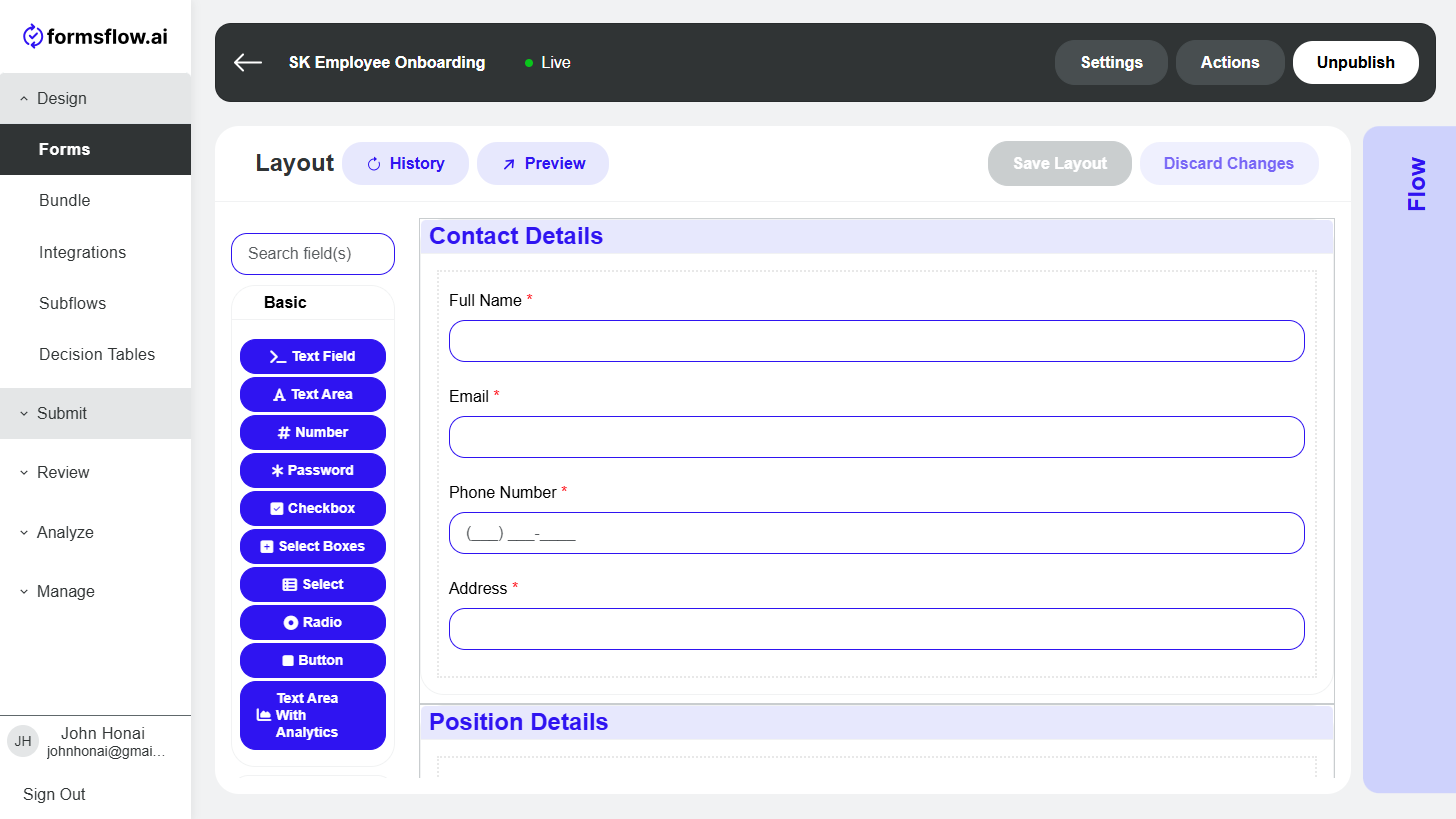Click the SK Employee Onboarding title
The width and height of the screenshot is (1456, 819).
click(x=387, y=62)
